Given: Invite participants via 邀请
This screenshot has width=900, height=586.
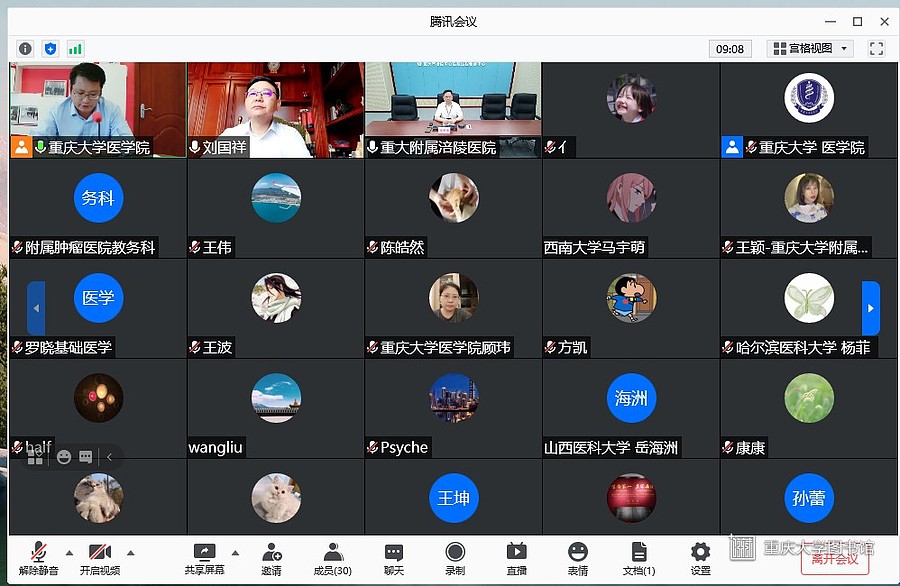Looking at the screenshot, I should (271, 558).
